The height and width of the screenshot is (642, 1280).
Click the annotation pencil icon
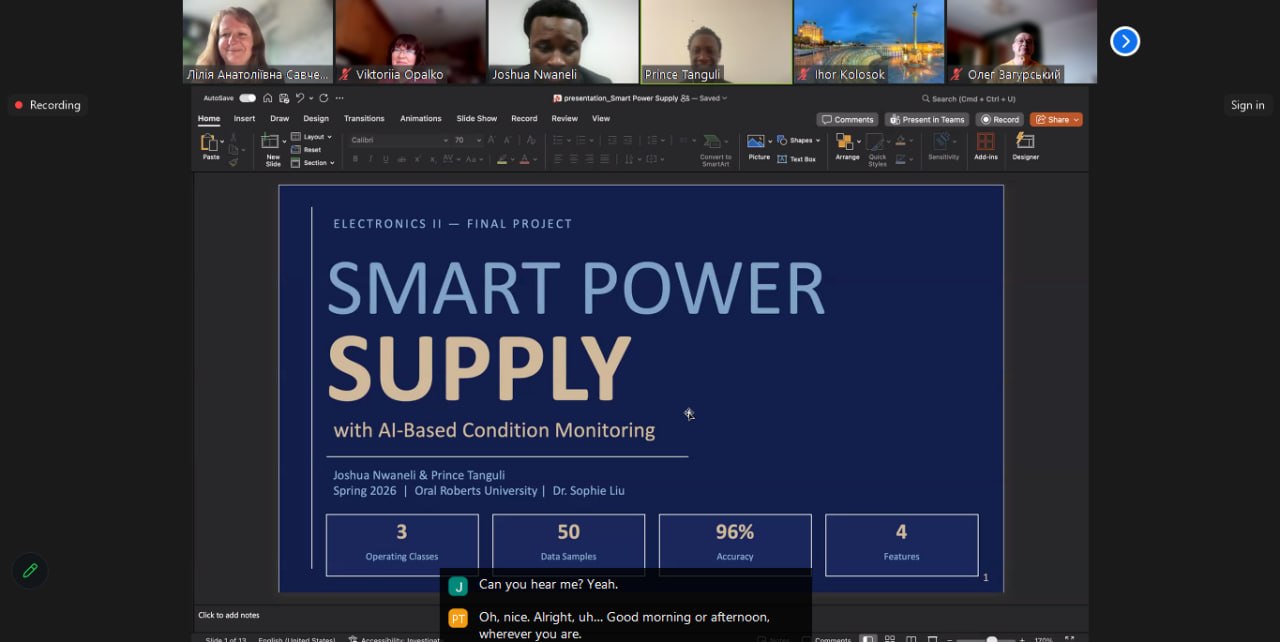coord(30,570)
